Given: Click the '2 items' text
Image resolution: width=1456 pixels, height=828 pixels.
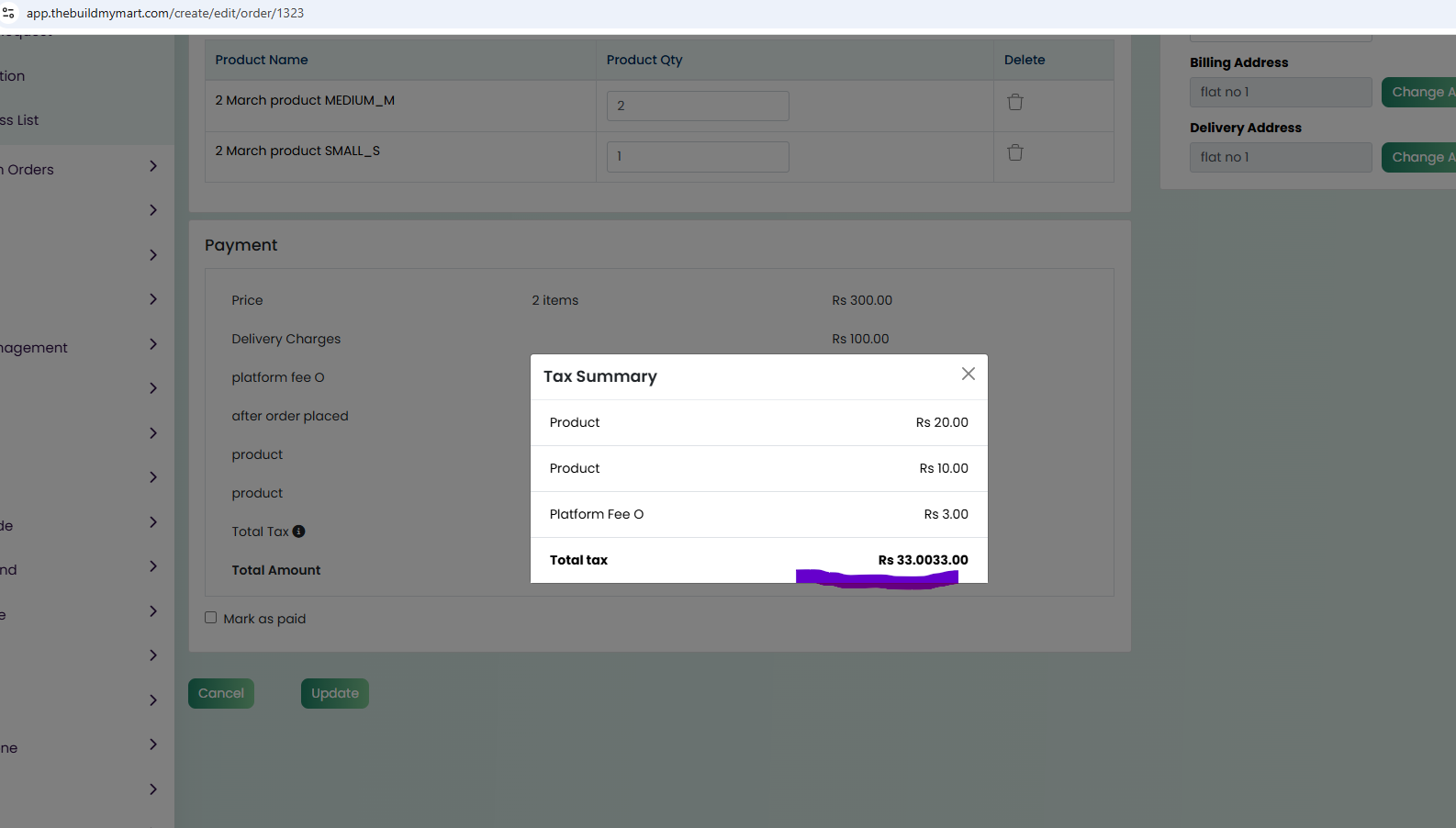Looking at the screenshot, I should coord(555,300).
